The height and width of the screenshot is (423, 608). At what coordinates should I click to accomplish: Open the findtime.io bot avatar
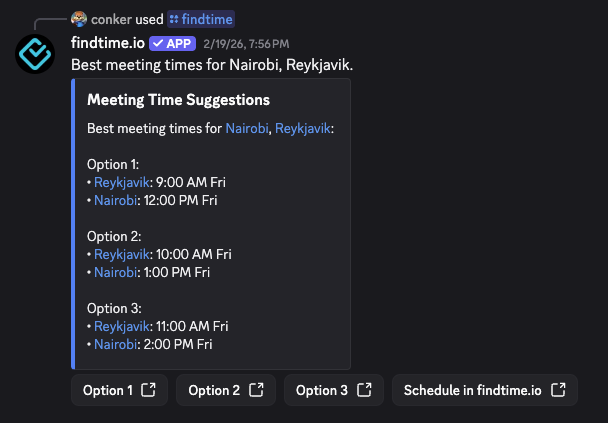35,54
